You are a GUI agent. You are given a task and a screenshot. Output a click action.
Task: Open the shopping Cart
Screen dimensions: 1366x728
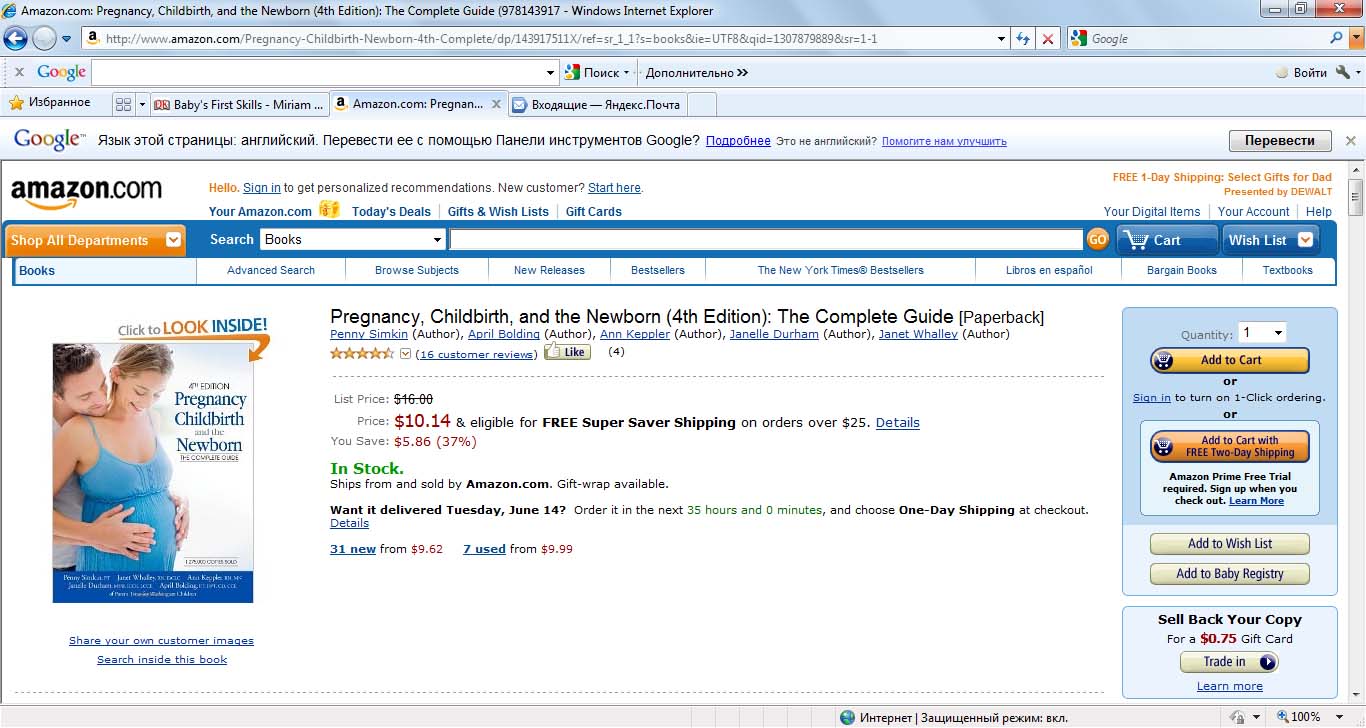pos(1167,240)
